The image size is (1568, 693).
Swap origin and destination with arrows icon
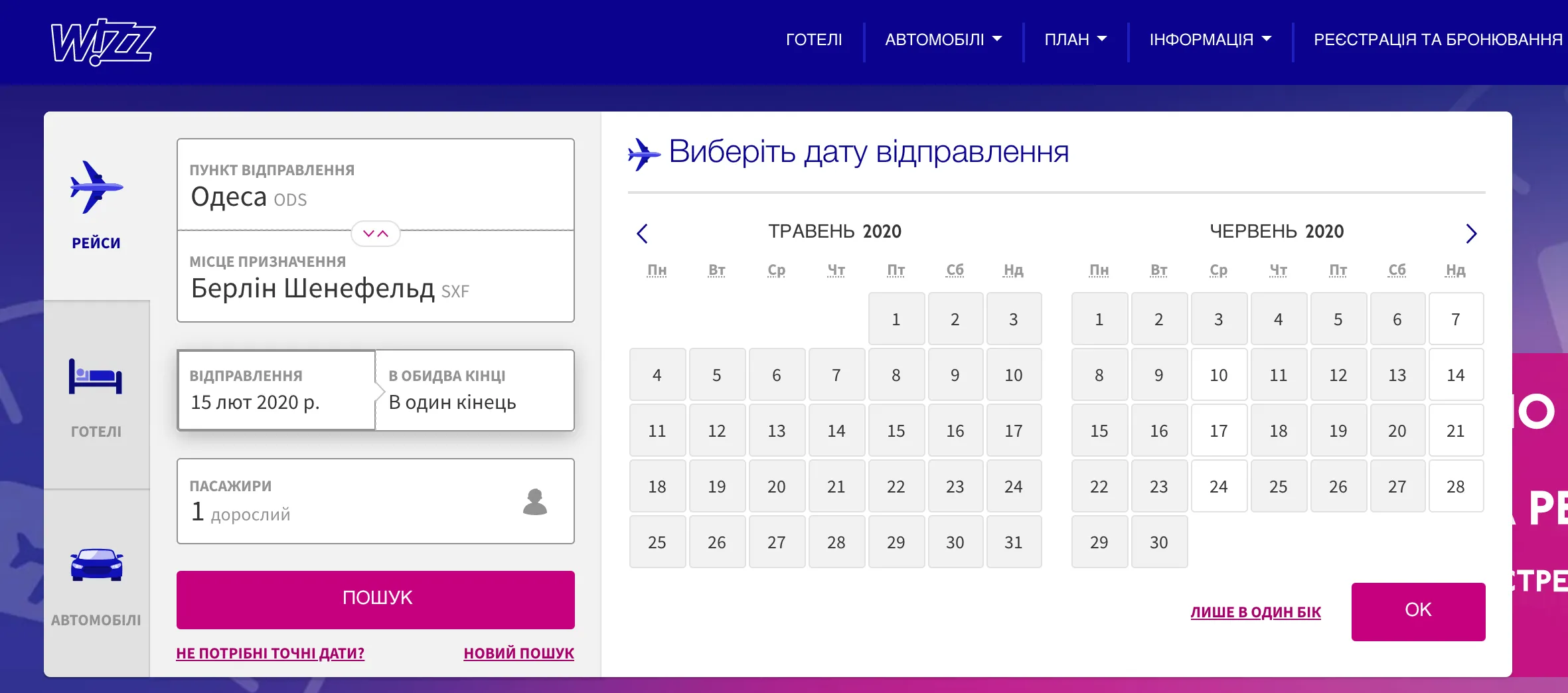(375, 234)
